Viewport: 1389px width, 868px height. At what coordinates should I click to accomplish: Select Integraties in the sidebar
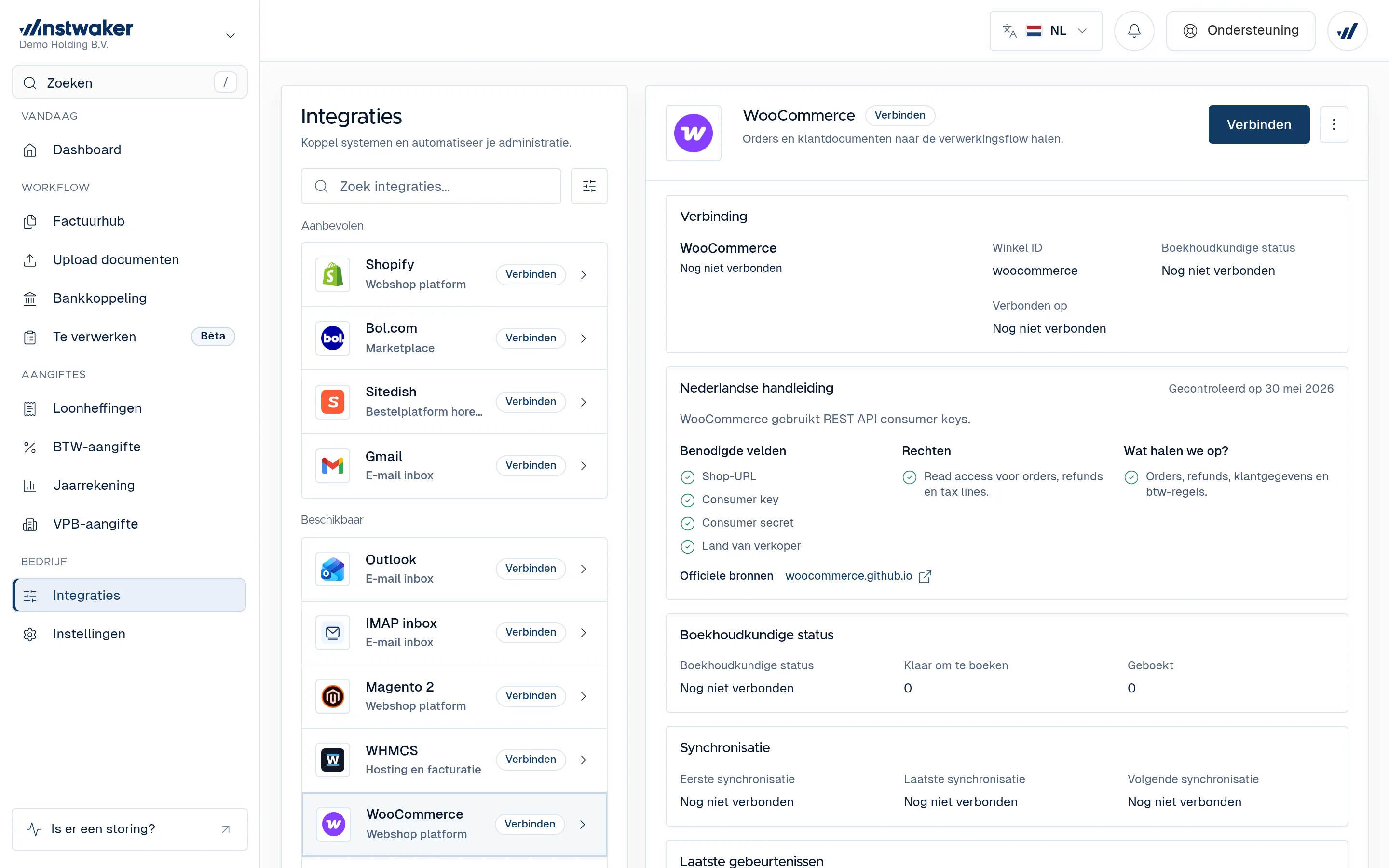tap(129, 596)
